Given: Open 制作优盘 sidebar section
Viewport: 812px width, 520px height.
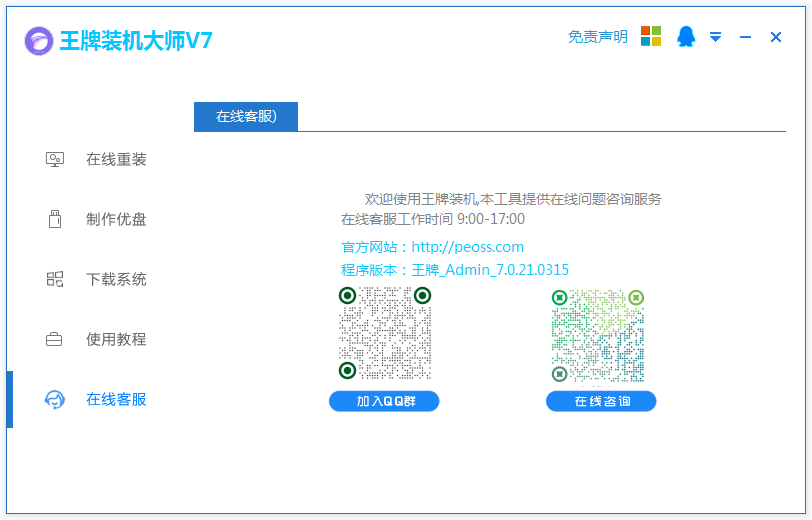Looking at the screenshot, I should click(116, 219).
